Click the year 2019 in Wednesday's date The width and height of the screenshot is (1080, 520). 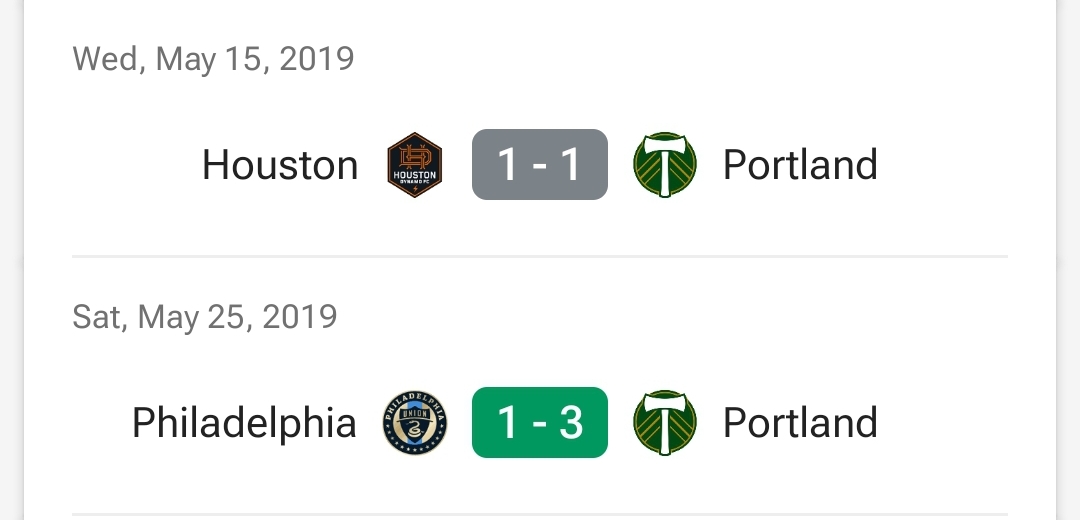click(x=316, y=59)
